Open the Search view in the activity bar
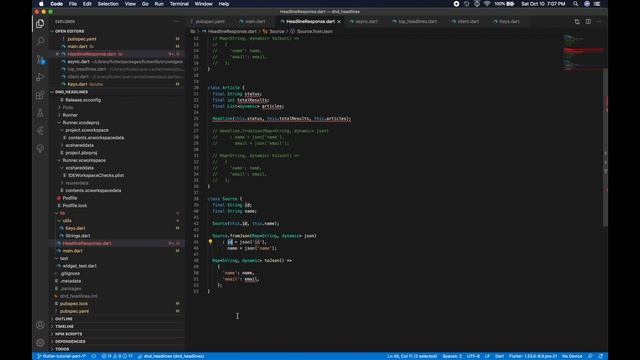Screen dimensions: 640x360 coord(40,41)
